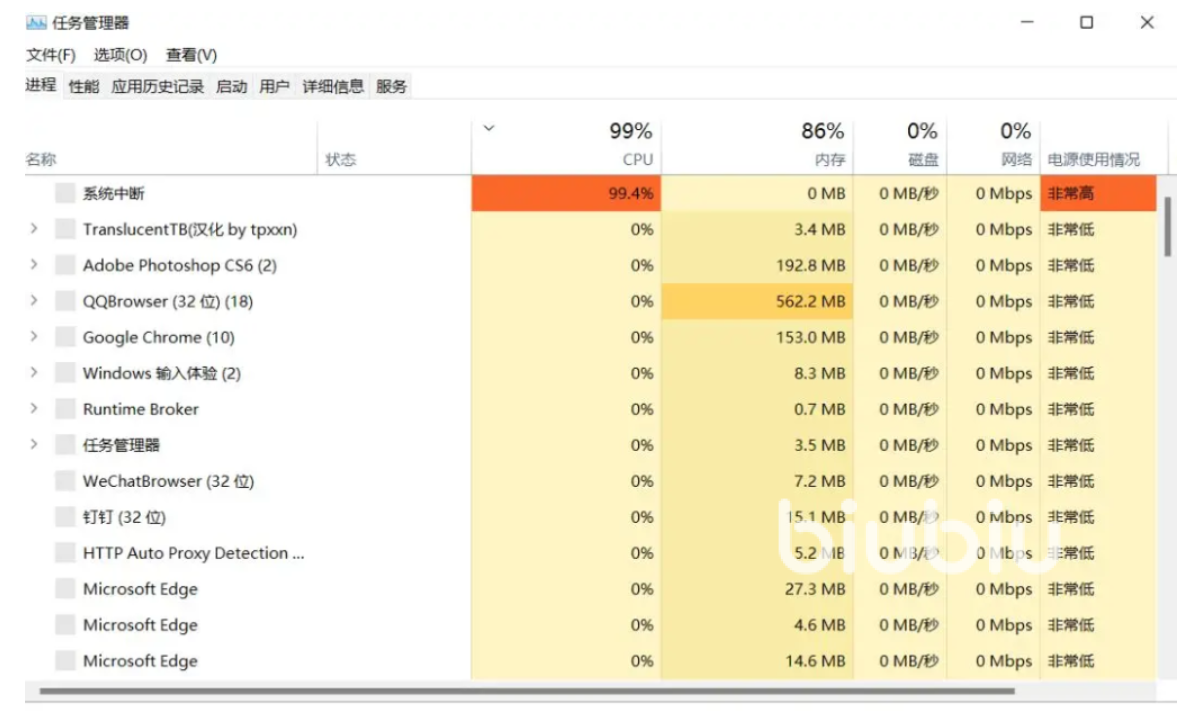Click the vertical scrollbar thumb on right
The height and width of the screenshot is (711, 1198).
pyautogui.click(x=1167, y=227)
